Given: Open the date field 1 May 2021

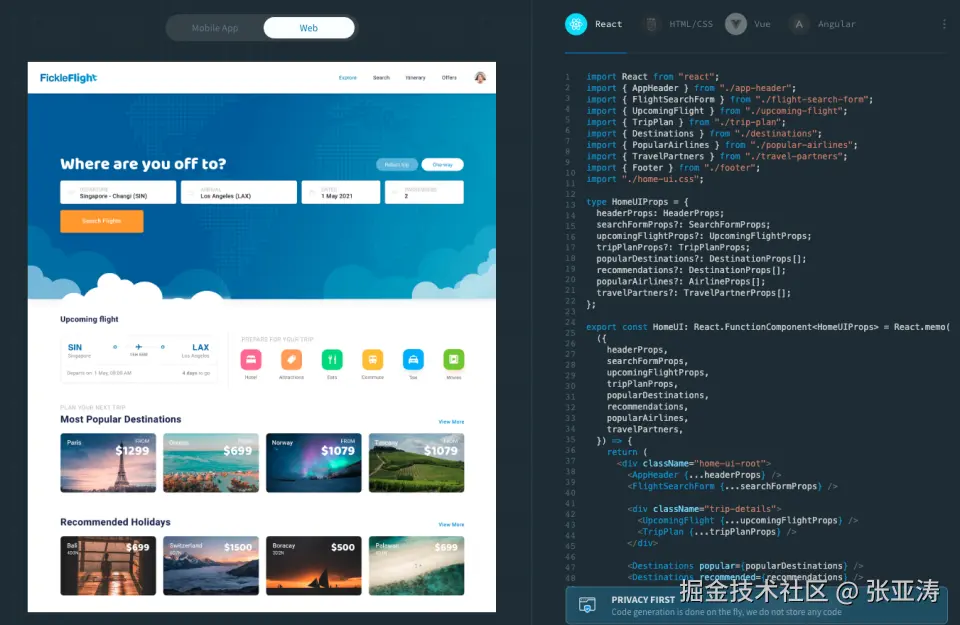Looking at the screenshot, I should [340, 192].
